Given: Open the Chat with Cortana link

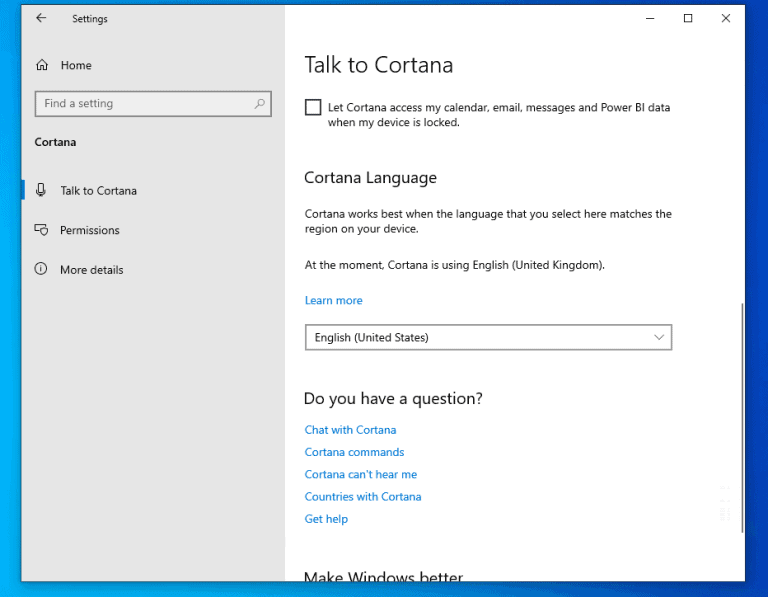Looking at the screenshot, I should (350, 430).
